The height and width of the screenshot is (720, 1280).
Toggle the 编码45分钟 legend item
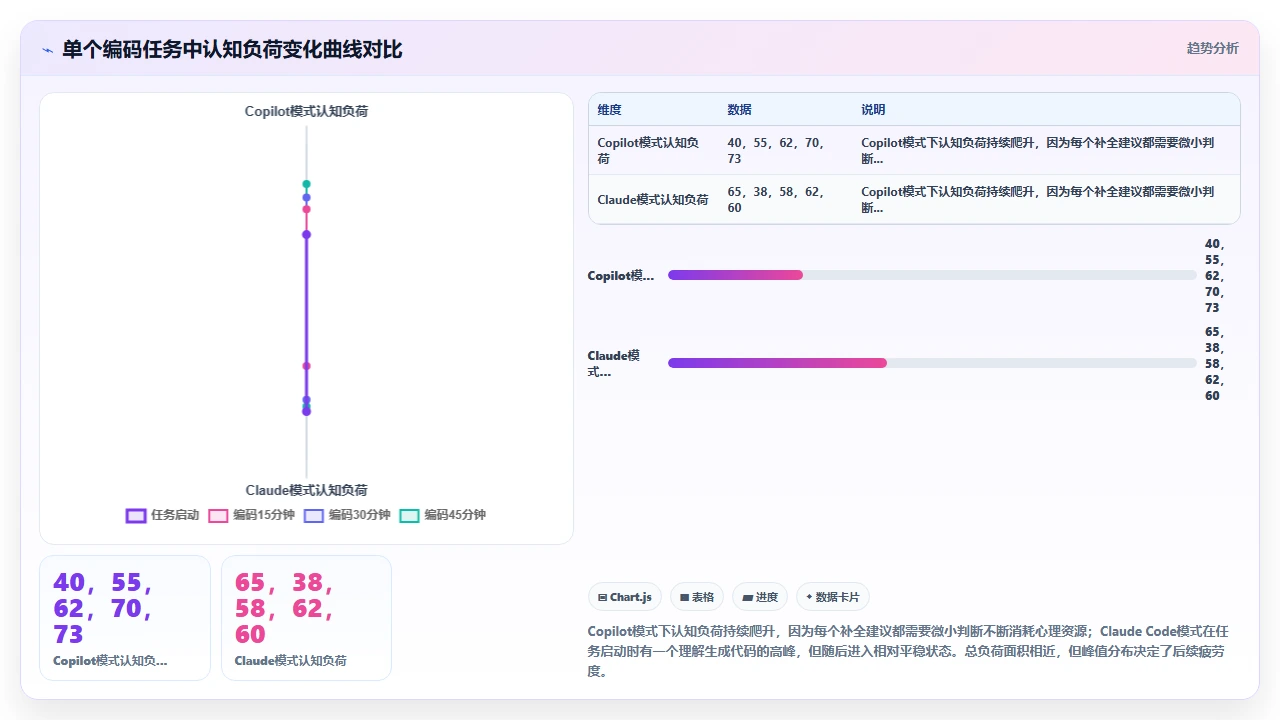point(442,515)
